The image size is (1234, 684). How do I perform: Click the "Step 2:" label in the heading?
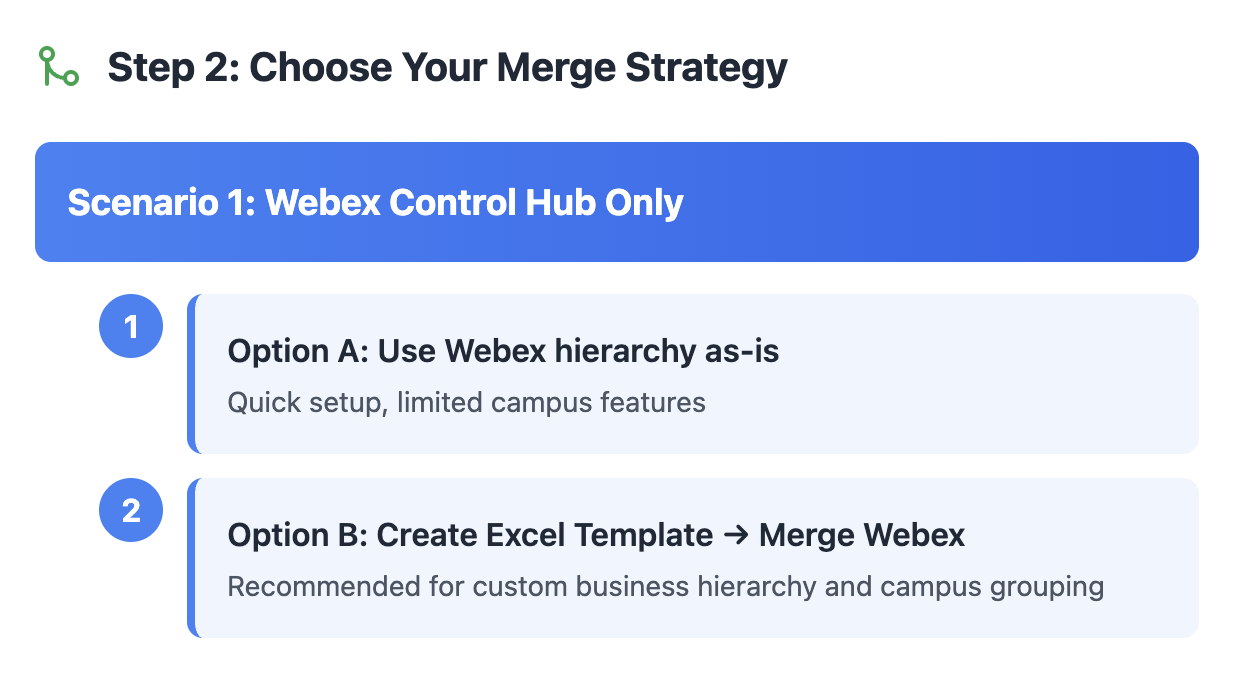point(172,67)
